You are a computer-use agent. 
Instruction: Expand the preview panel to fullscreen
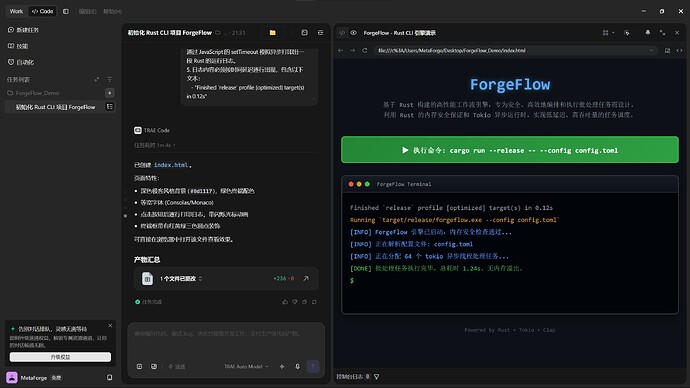(x=662, y=33)
